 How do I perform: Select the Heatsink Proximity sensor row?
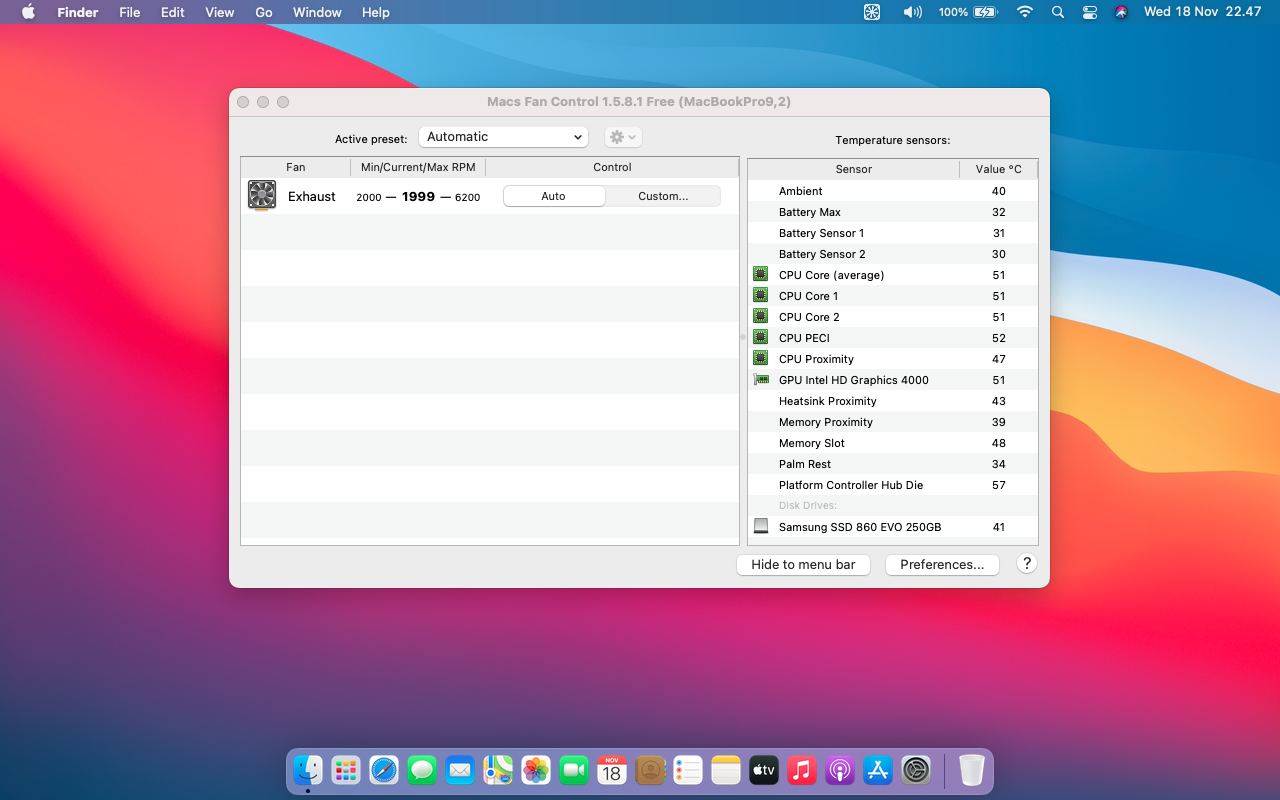pos(893,401)
